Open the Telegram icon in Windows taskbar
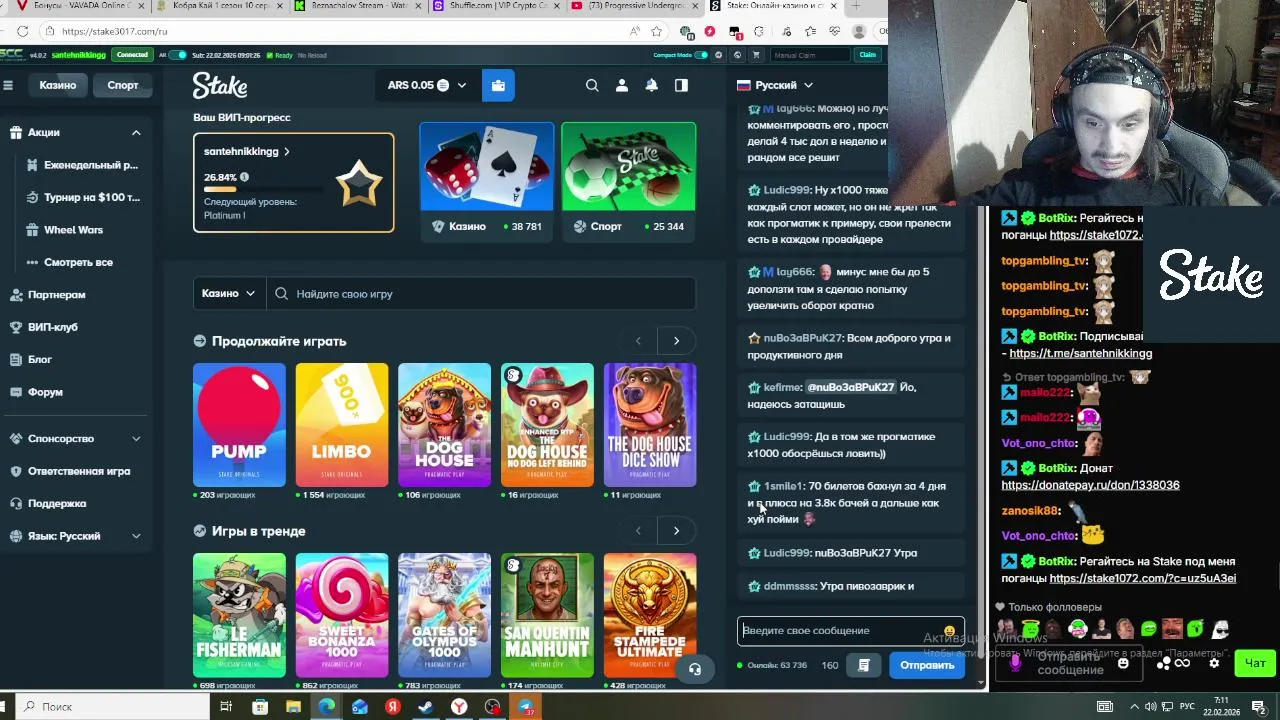The width and height of the screenshot is (1280, 720). point(526,707)
